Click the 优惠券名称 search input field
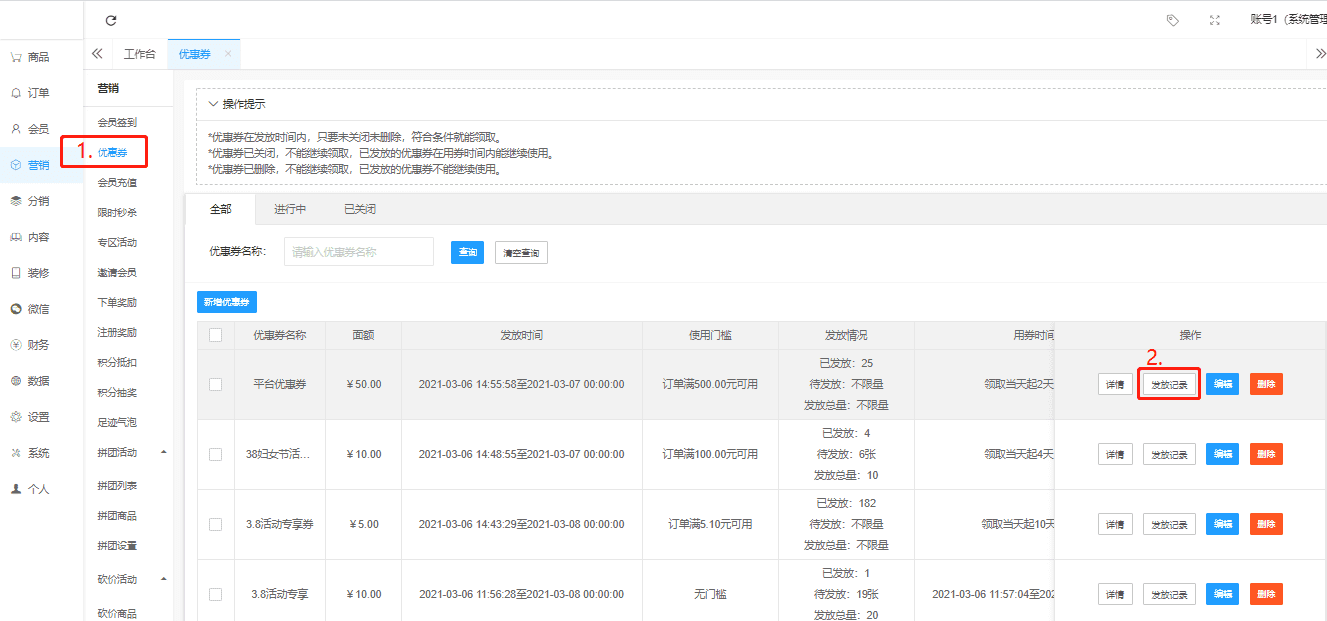 (x=358, y=252)
